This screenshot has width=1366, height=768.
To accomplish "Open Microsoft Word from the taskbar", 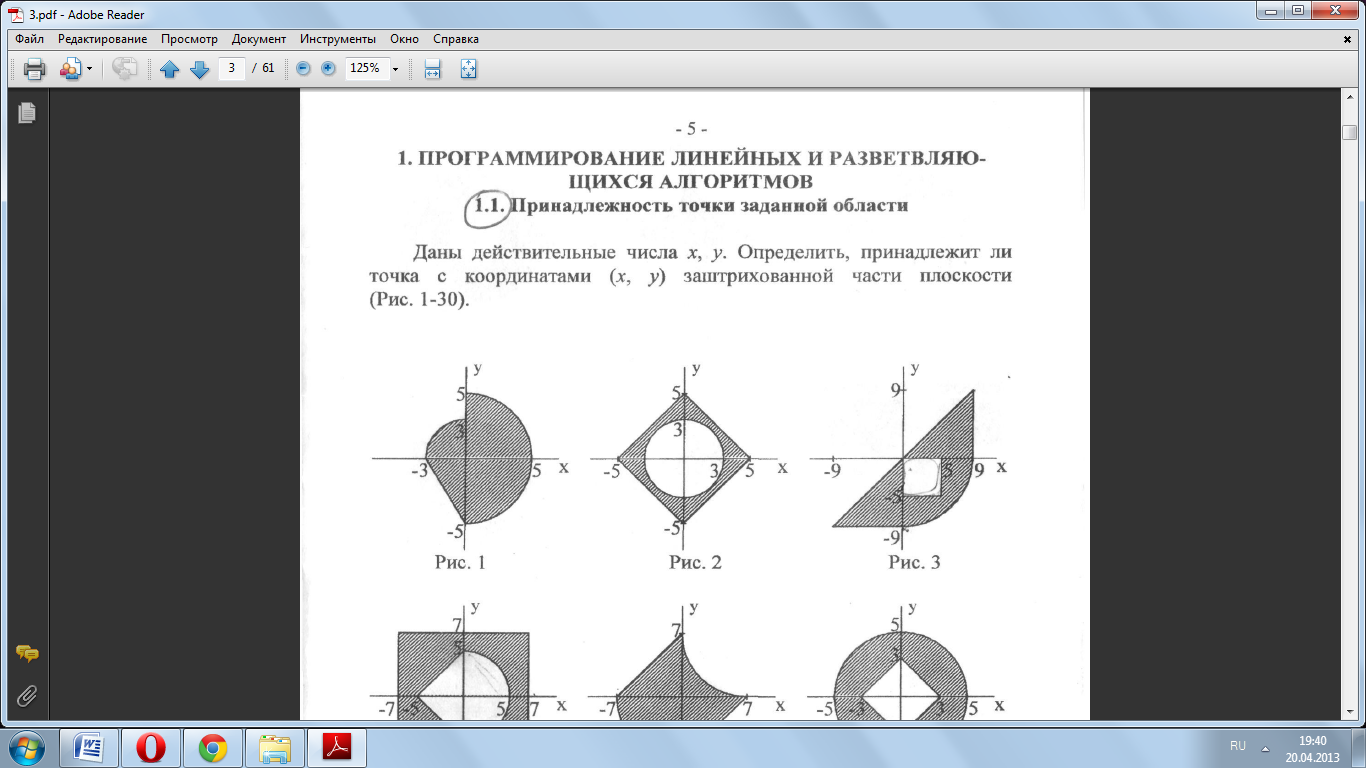I will click(x=89, y=747).
